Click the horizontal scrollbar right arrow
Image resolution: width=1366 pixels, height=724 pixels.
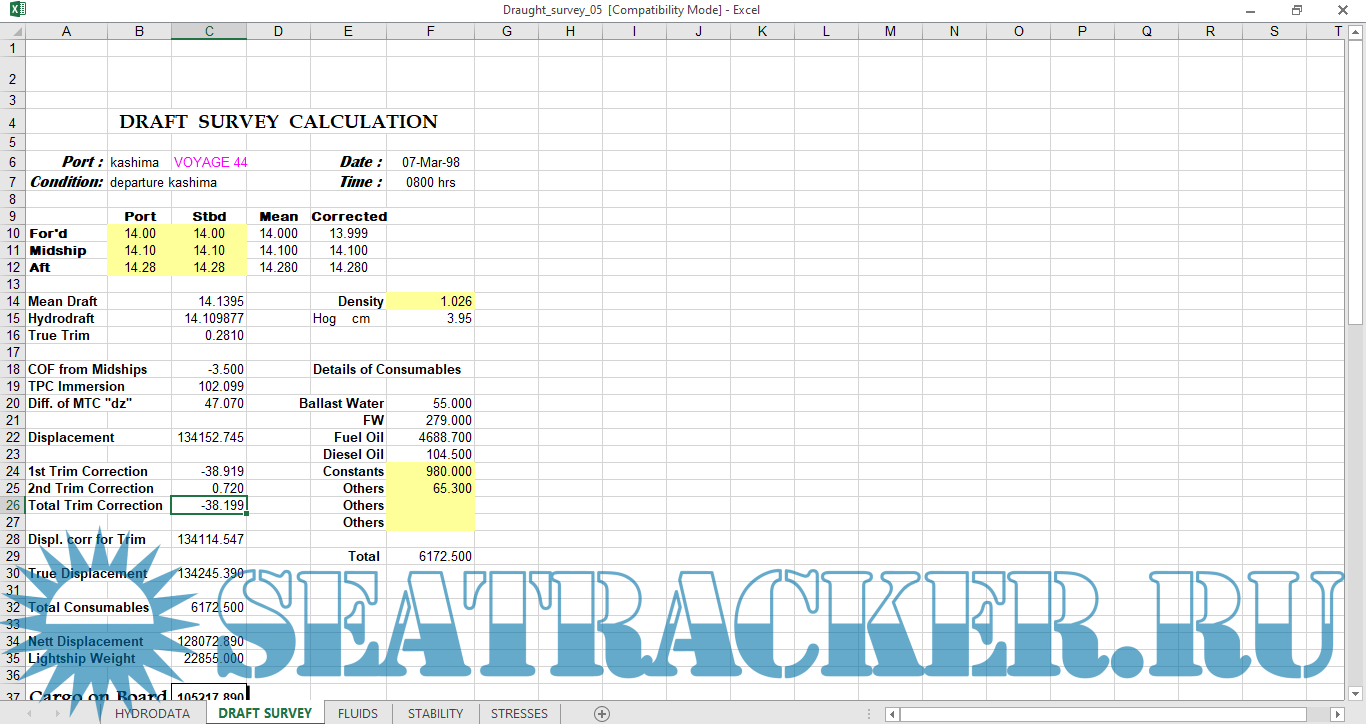click(x=1339, y=714)
